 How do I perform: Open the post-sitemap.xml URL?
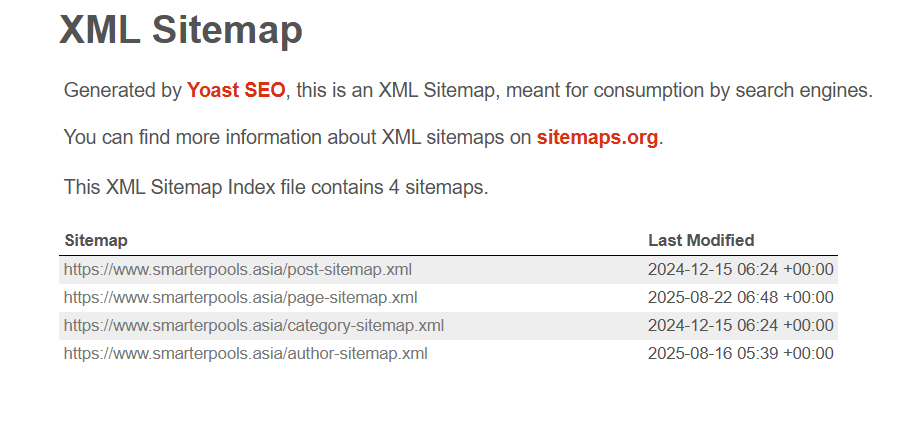(238, 269)
